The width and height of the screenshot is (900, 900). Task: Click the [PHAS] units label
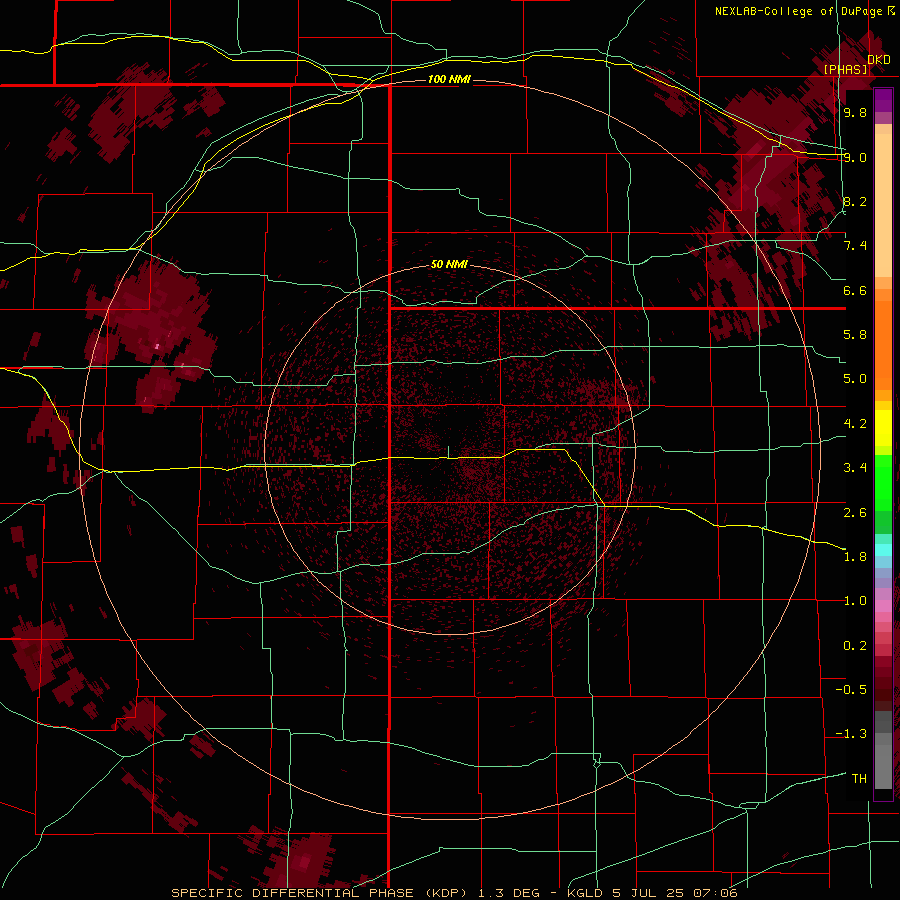pos(846,70)
